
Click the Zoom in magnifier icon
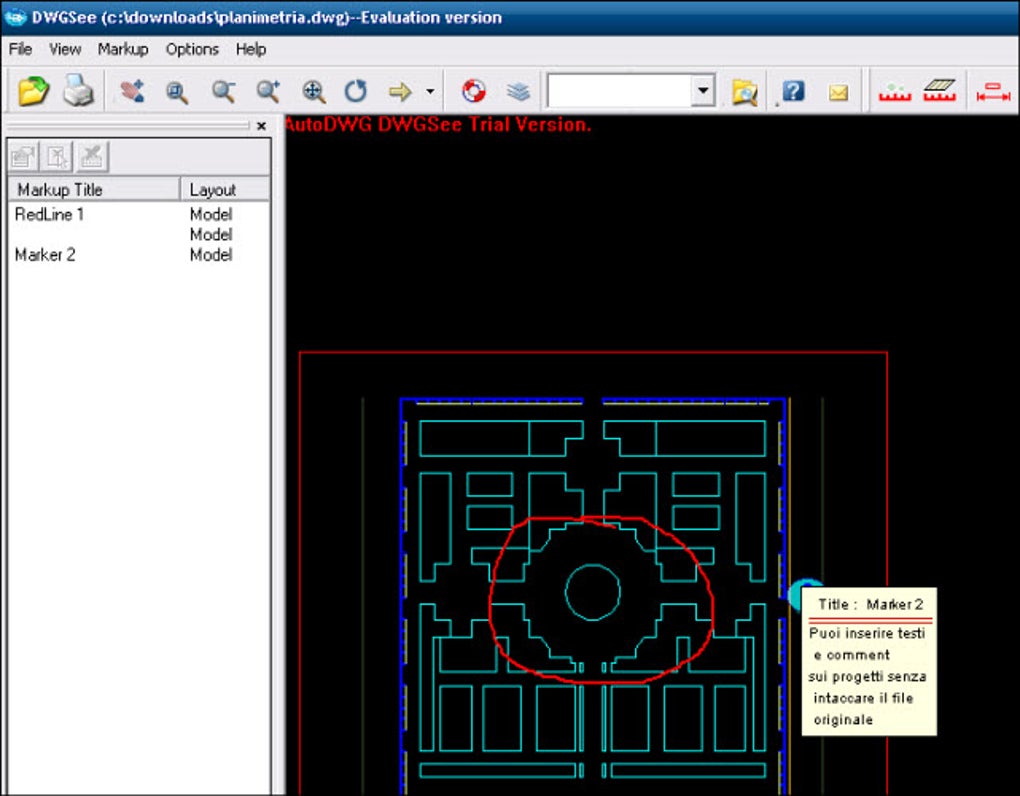(x=267, y=92)
